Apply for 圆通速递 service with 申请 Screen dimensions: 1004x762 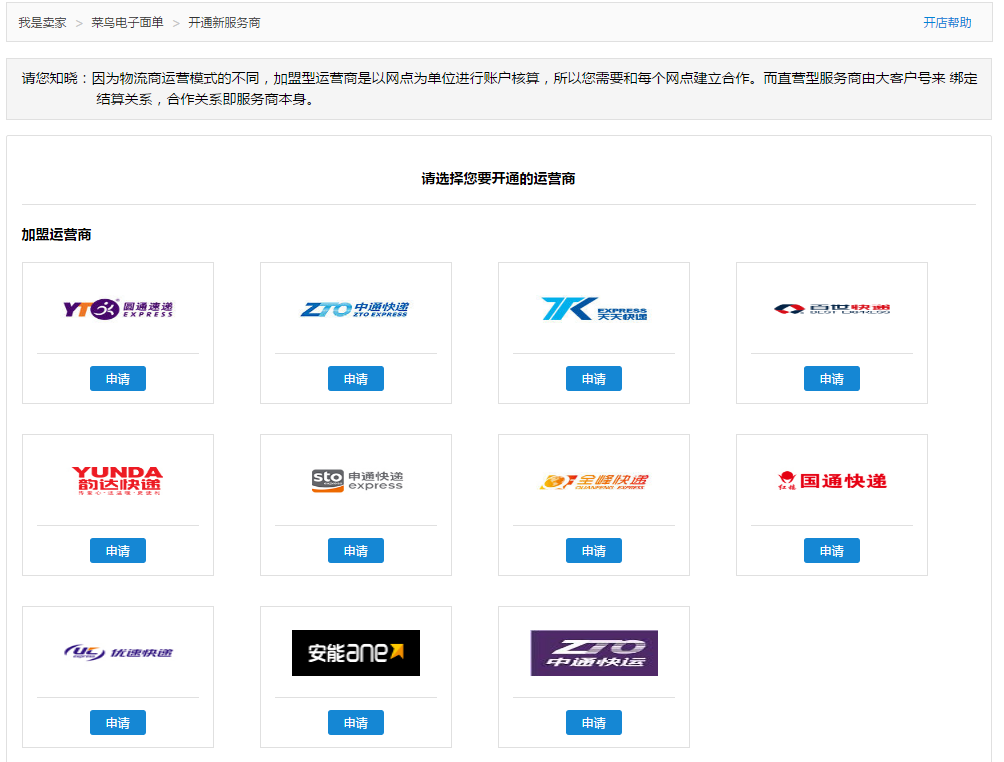[118, 378]
